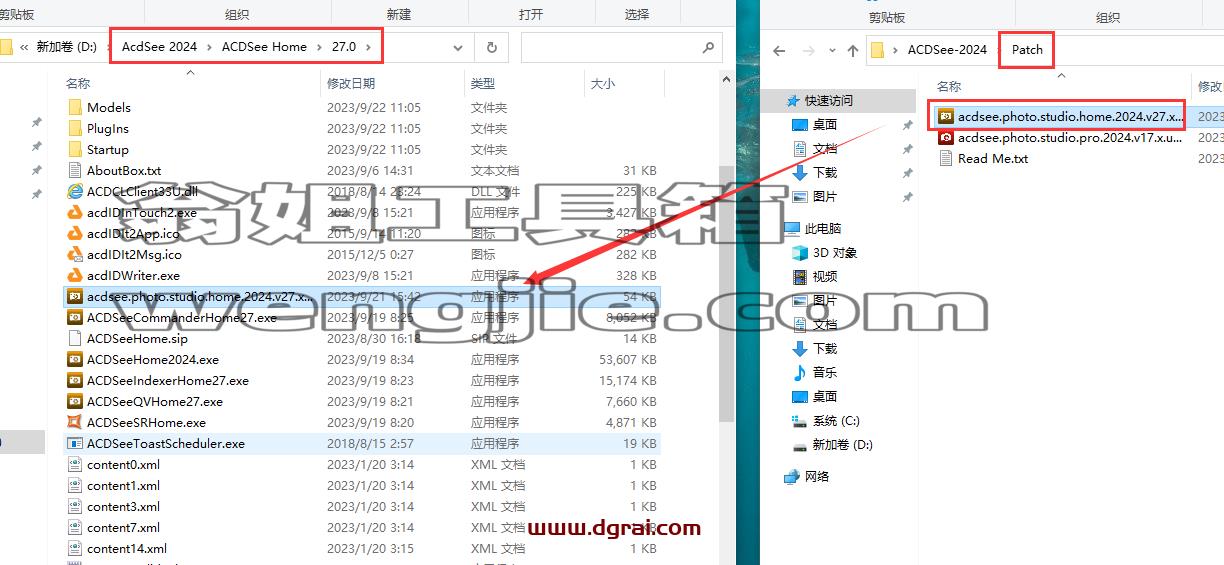
Task: Sort by 修改日期 column header
Action: click(351, 84)
